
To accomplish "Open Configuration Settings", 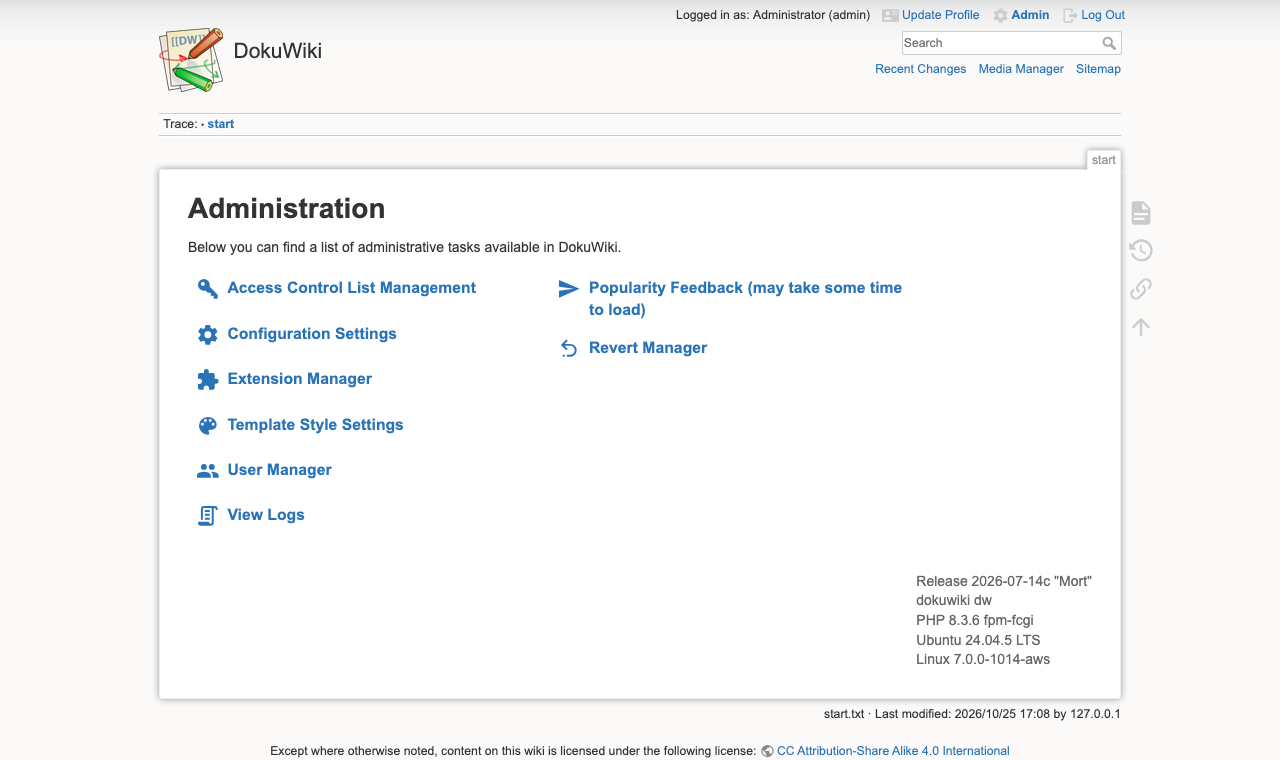I will tap(312, 334).
